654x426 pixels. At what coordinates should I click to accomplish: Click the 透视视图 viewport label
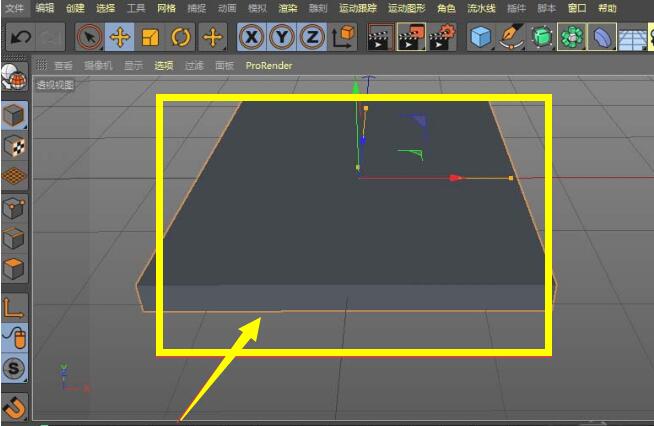point(55,85)
